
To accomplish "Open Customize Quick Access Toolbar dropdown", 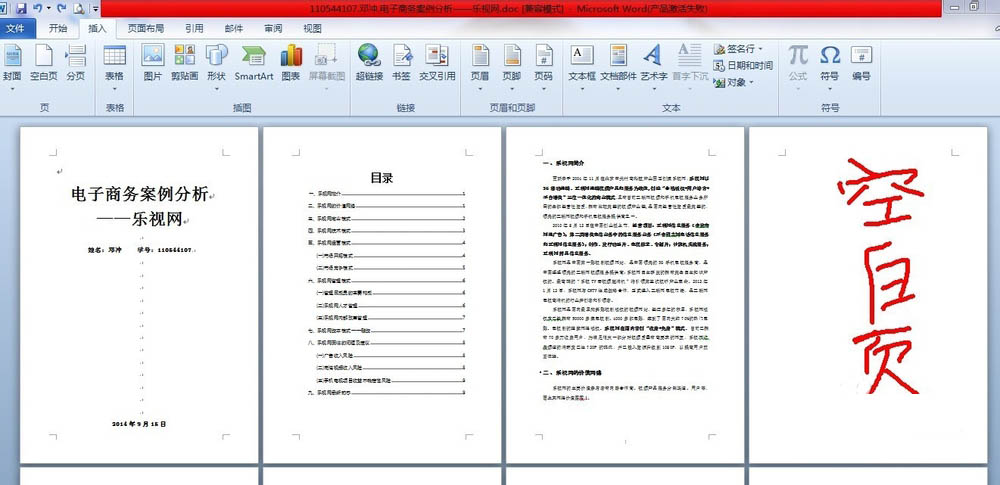I will tap(96, 8).
